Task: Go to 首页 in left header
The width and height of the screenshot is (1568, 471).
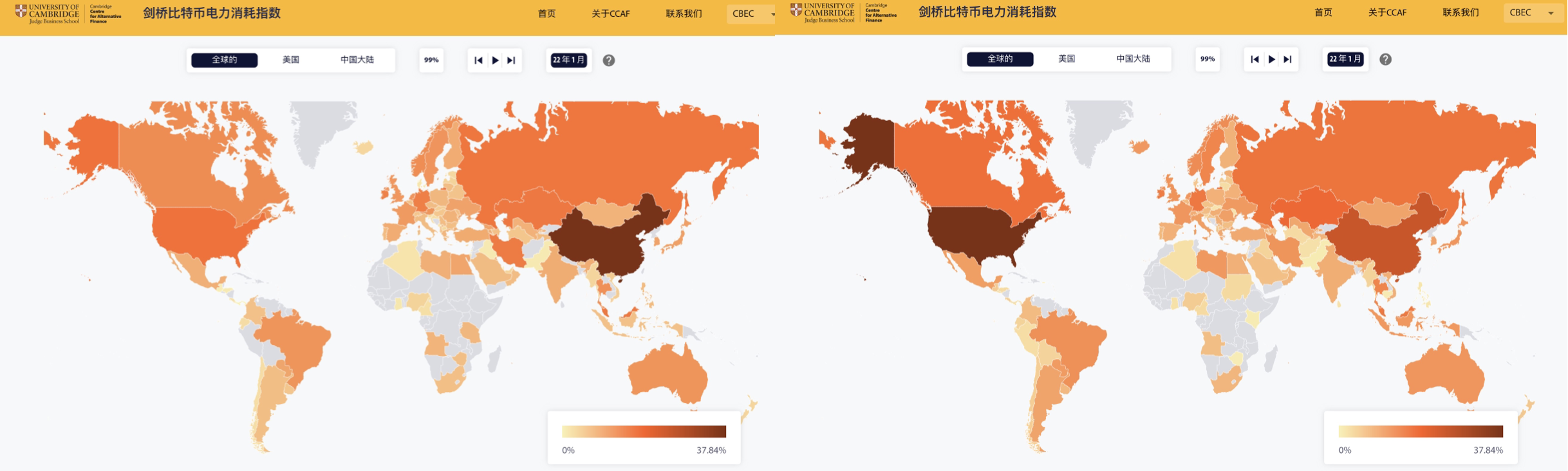Action: click(x=546, y=14)
